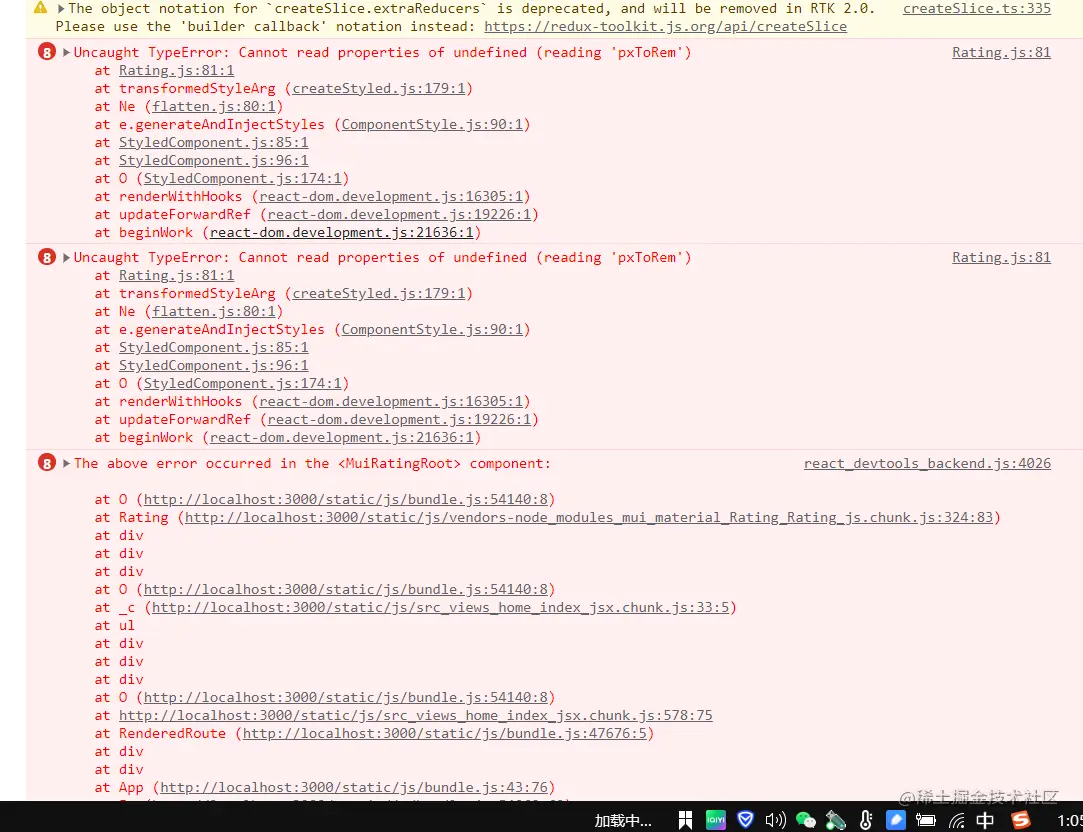The height and width of the screenshot is (832, 1083).
Task: Open ComponentStyle.js:90:1 in first error's stack trace
Action: tap(432, 124)
